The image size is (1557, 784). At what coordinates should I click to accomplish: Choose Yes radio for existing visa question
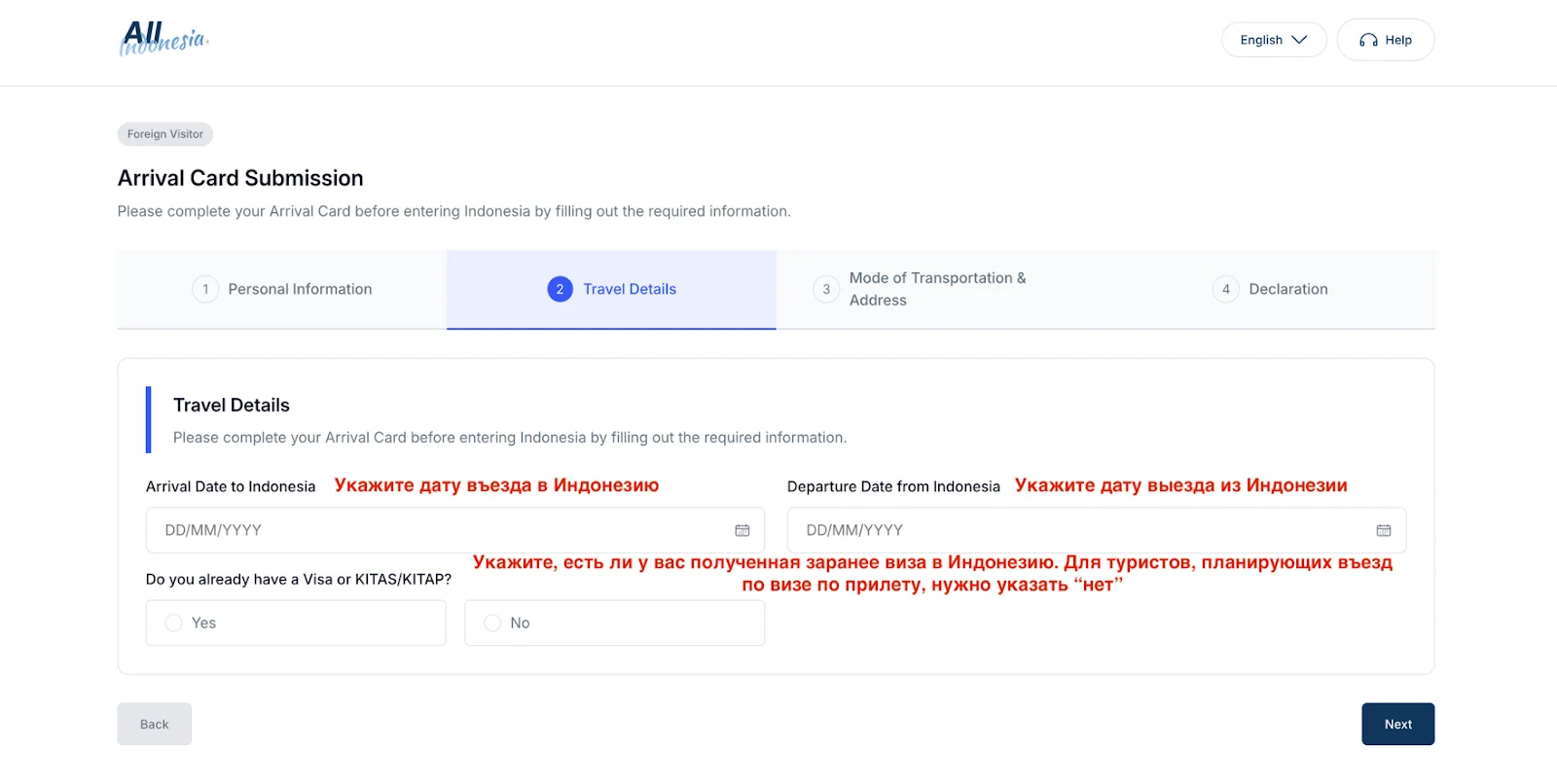click(174, 623)
